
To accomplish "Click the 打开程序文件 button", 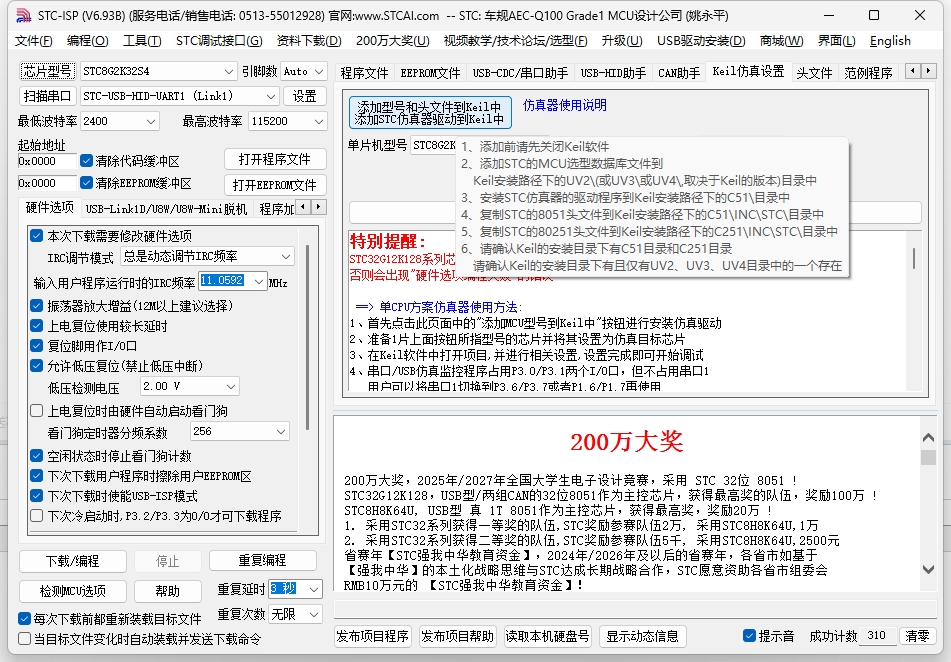I will 275,160.
